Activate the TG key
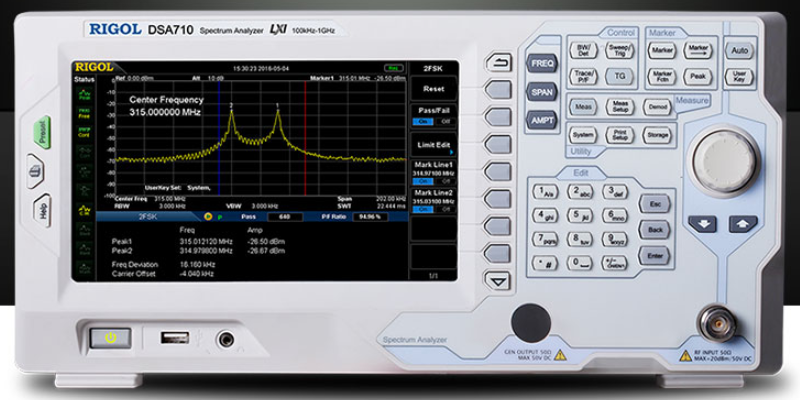The width and height of the screenshot is (800, 400). click(620, 77)
